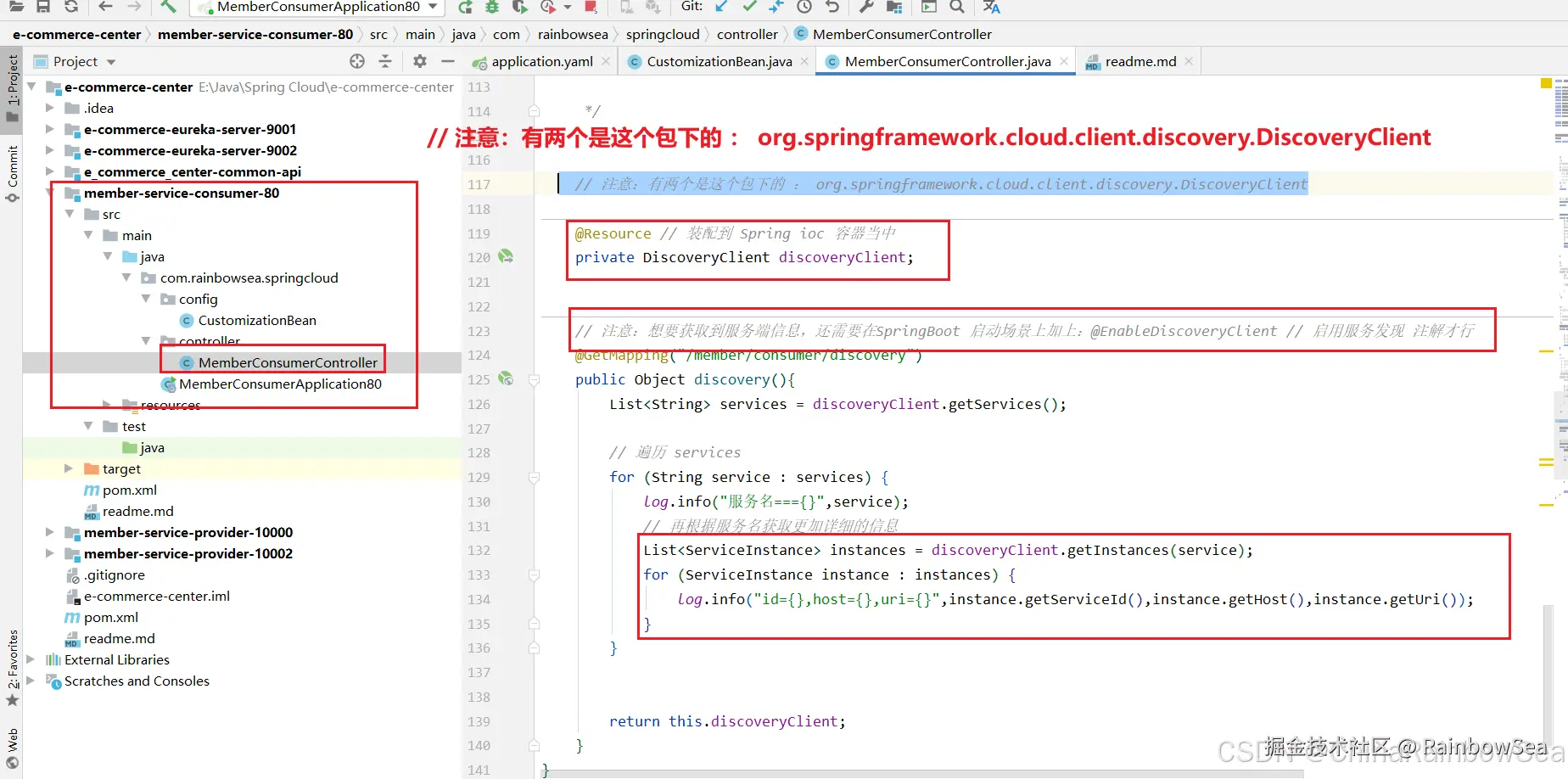Navigate back with the left arrow icon

pyautogui.click(x=105, y=7)
